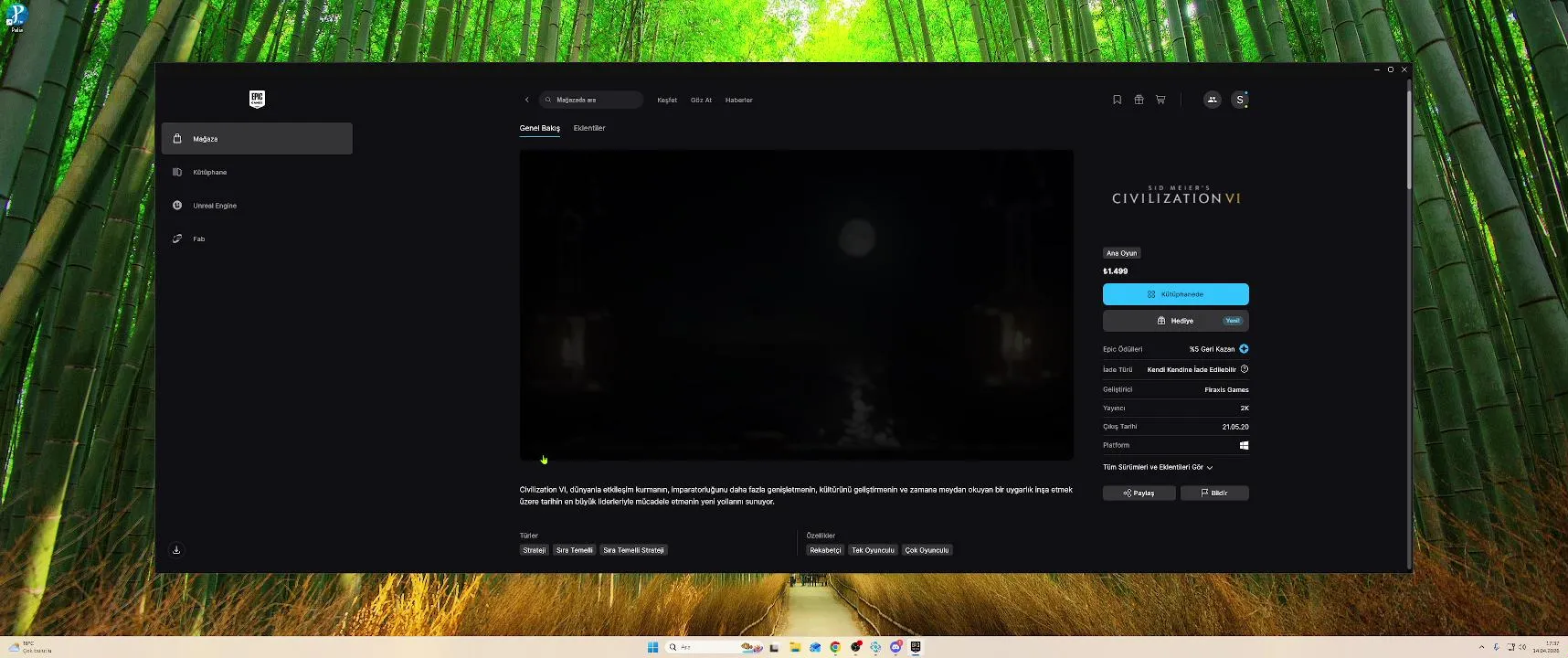Click the Hediye gift button
Viewport: 1568px width, 658px height.
[1175, 321]
